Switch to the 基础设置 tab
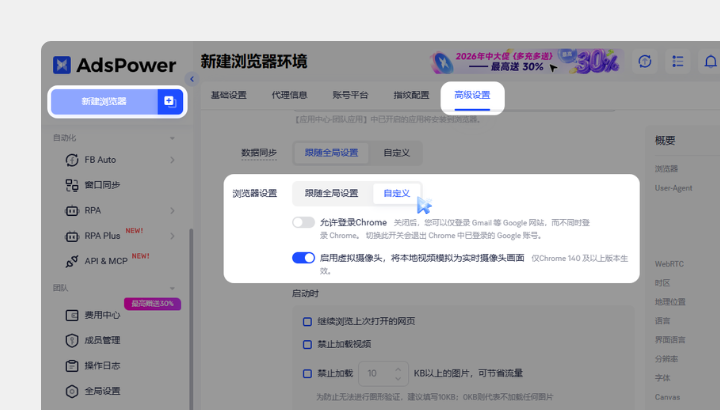The height and width of the screenshot is (410, 720). [x=229, y=95]
